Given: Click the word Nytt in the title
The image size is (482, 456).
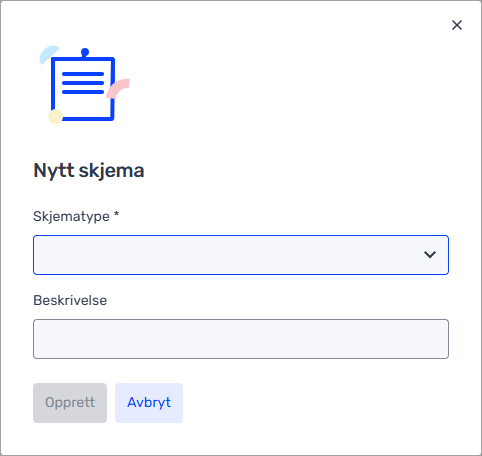Looking at the screenshot, I should point(54,171).
